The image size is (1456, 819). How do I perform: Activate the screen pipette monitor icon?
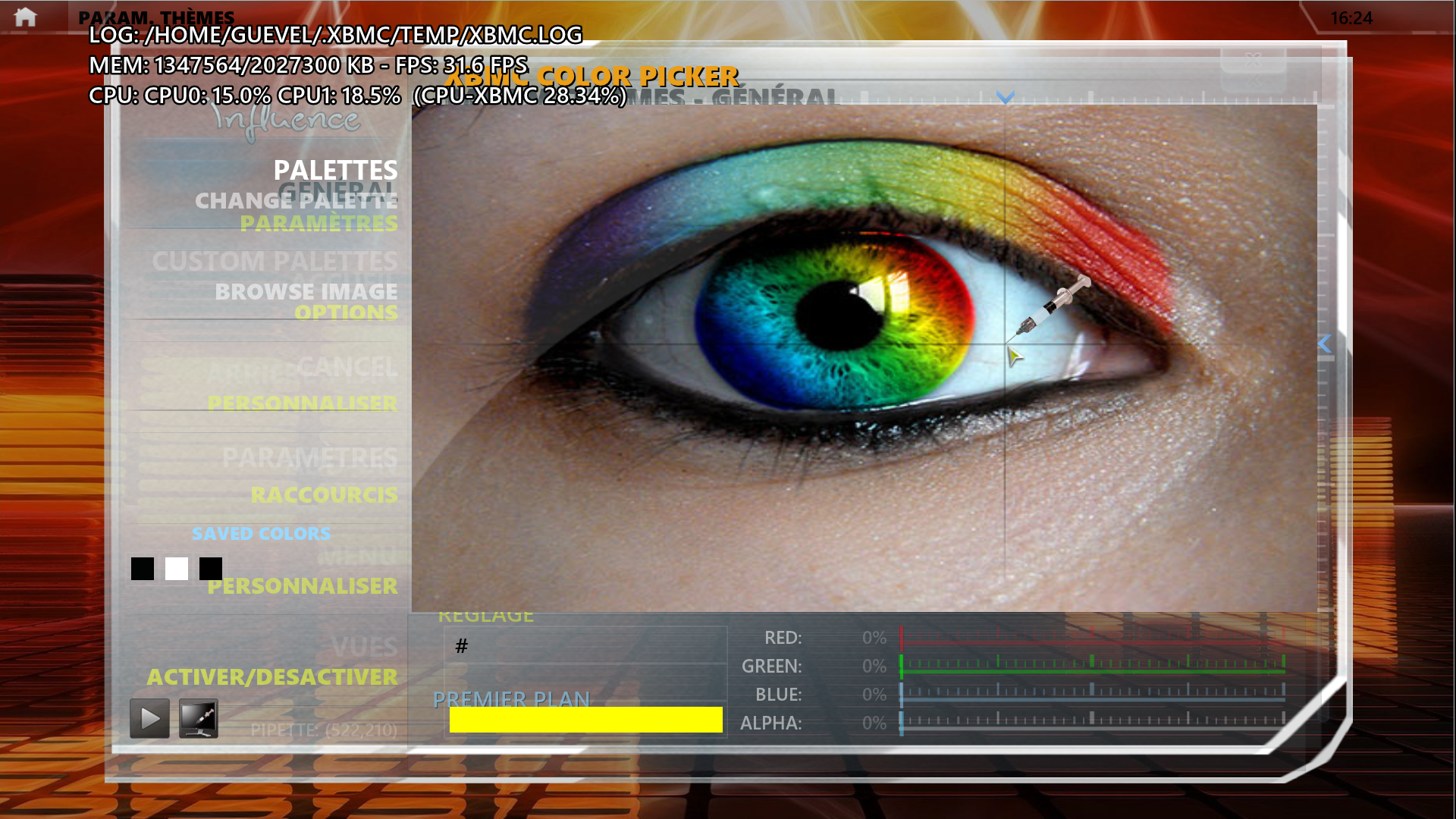tap(199, 717)
